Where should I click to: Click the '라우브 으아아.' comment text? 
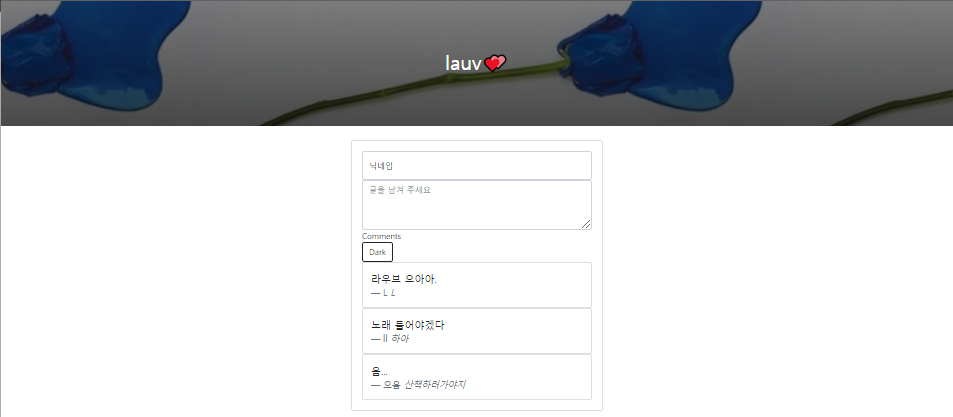coord(404,279)
